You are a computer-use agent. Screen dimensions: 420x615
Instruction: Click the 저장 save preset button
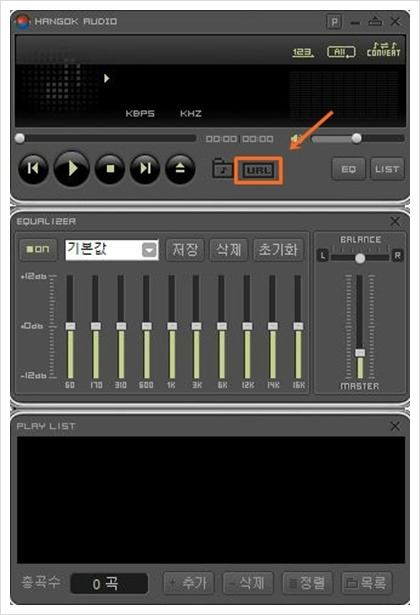185,249
